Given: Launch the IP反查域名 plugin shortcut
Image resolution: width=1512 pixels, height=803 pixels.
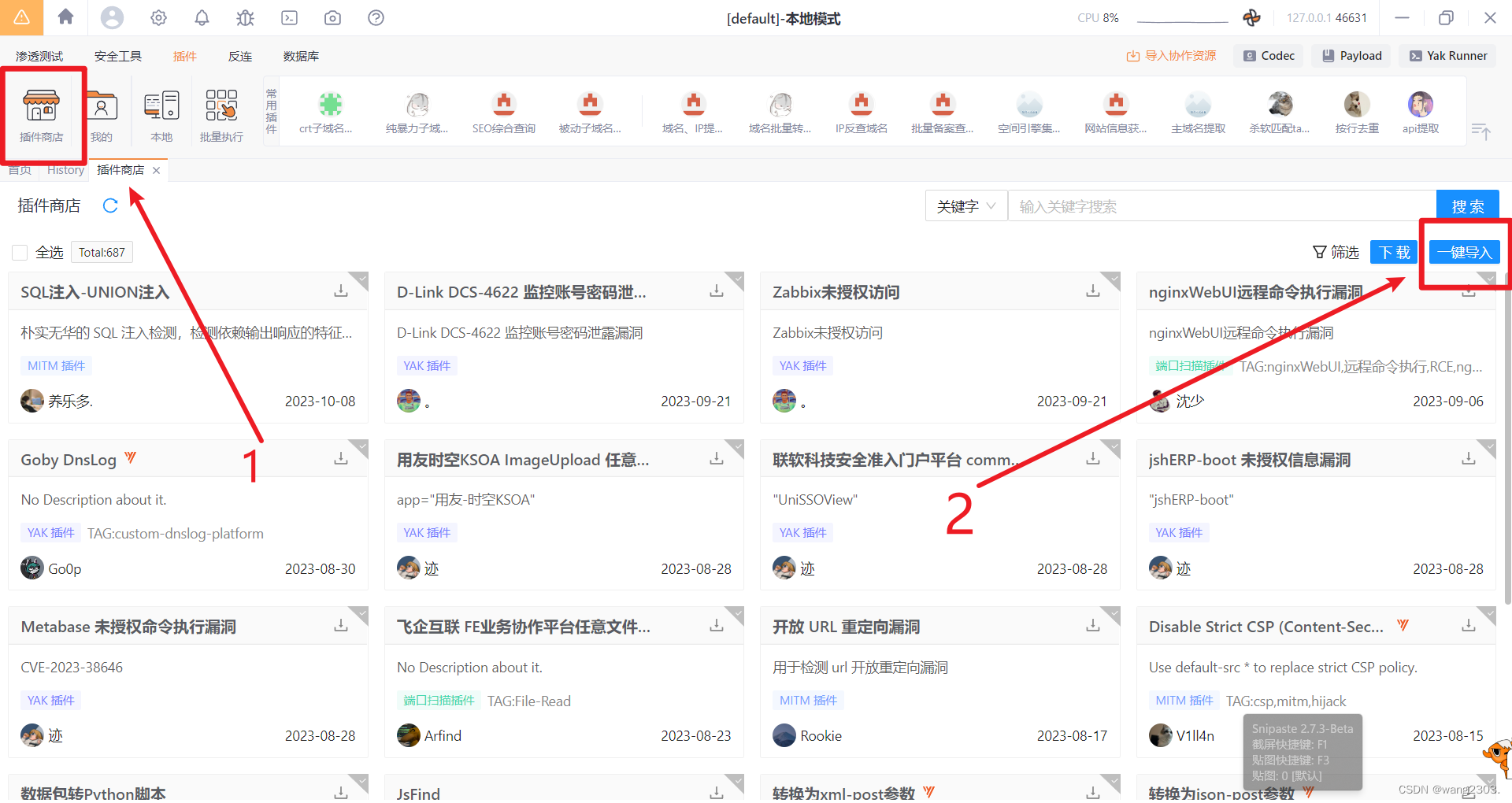Looking at the screenshot, I should coord(862,113).
